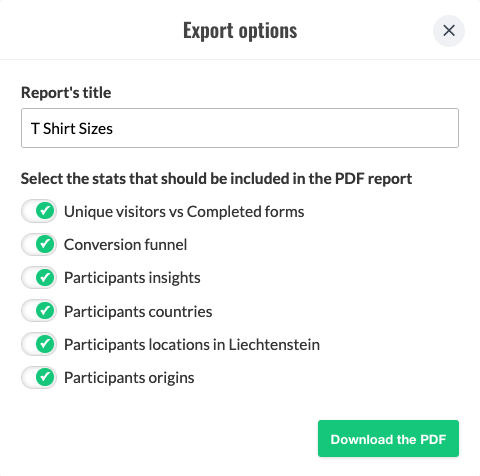The width and height of the screenshot is (480, 476).
Task: Click the 'Participants origins' label text
Action: [129, 378]
